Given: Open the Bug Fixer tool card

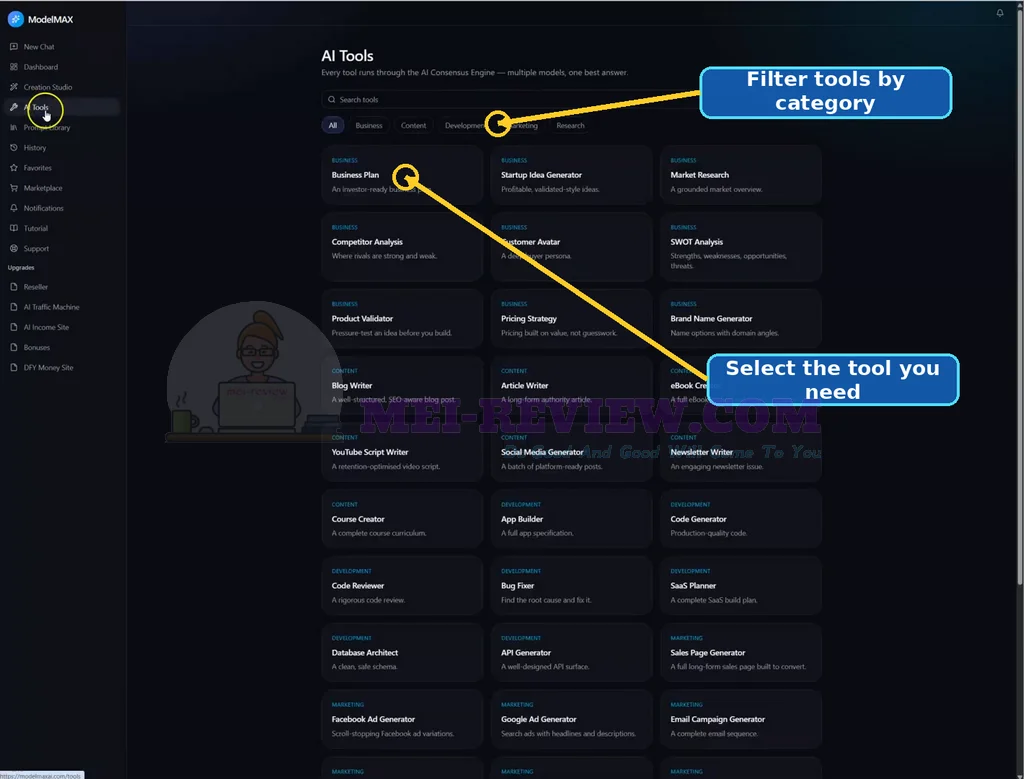Looking at the screenshot, I should click(x=571, y=586).
